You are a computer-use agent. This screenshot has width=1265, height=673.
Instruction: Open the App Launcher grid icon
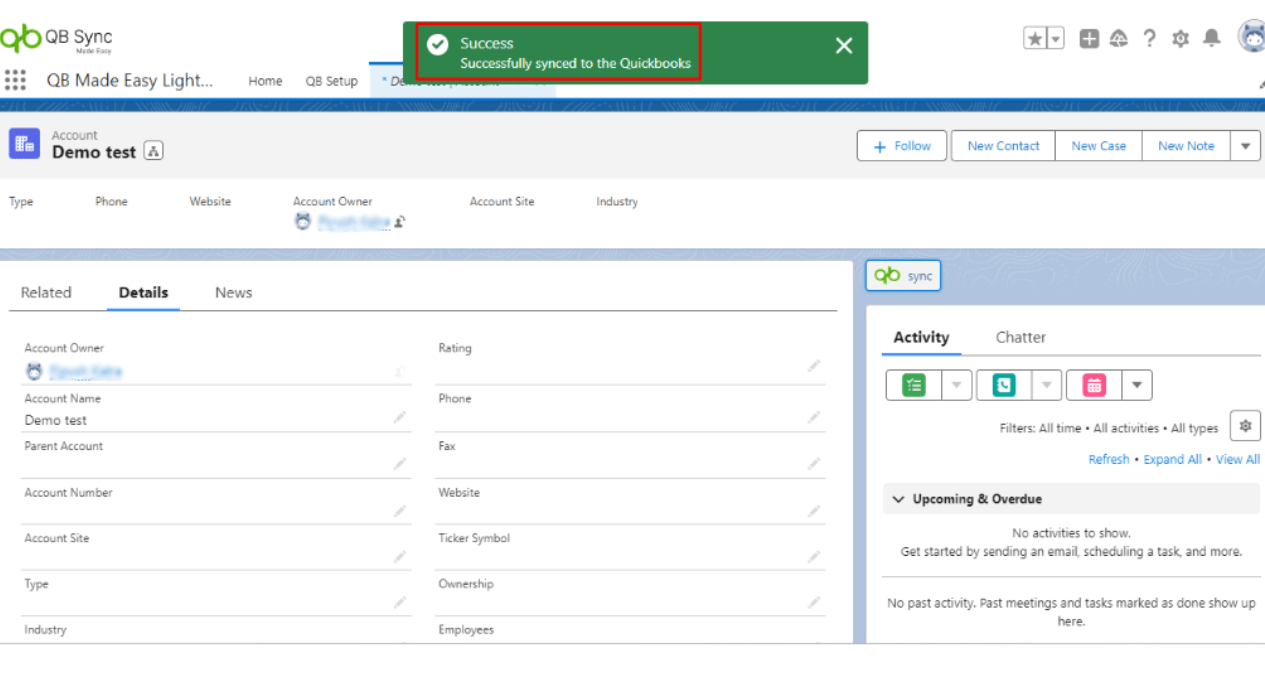point(15,80)
